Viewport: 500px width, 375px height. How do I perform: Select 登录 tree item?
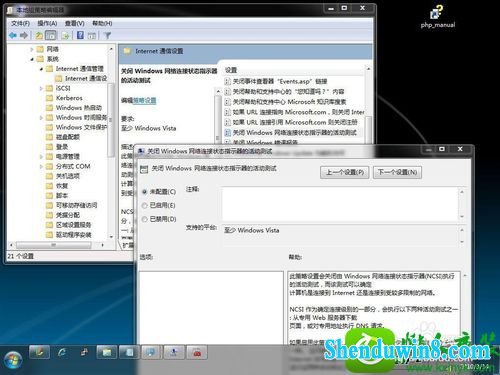(57, 147)
